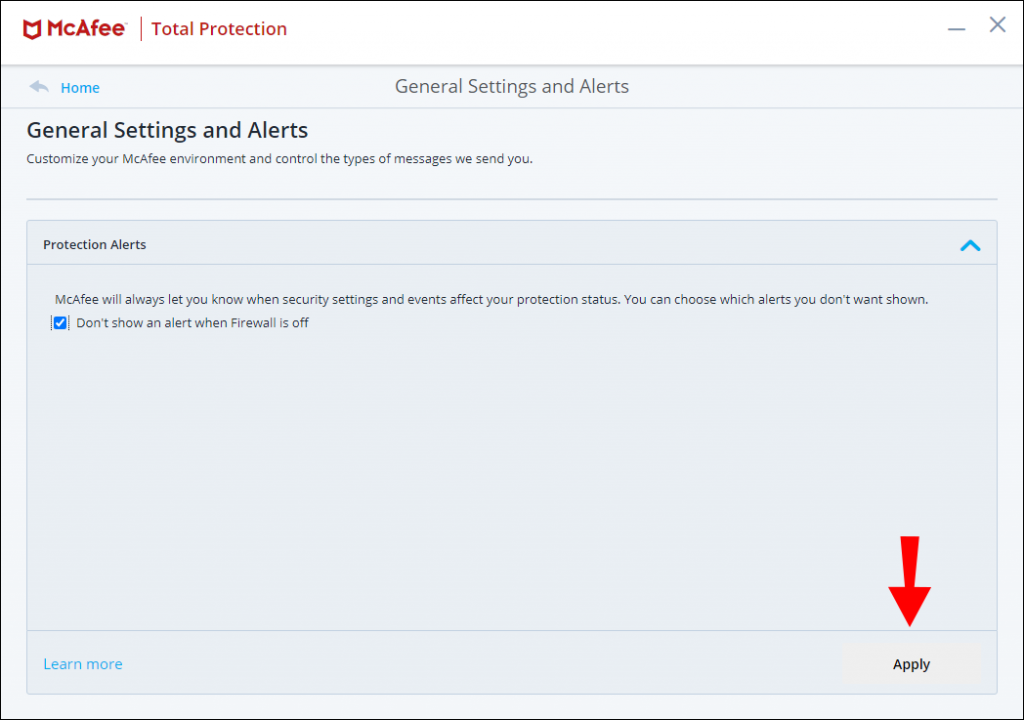Minimize the McAfee Total Protection window
This screenshot has height=720, width=1024.
pos(956,26)
